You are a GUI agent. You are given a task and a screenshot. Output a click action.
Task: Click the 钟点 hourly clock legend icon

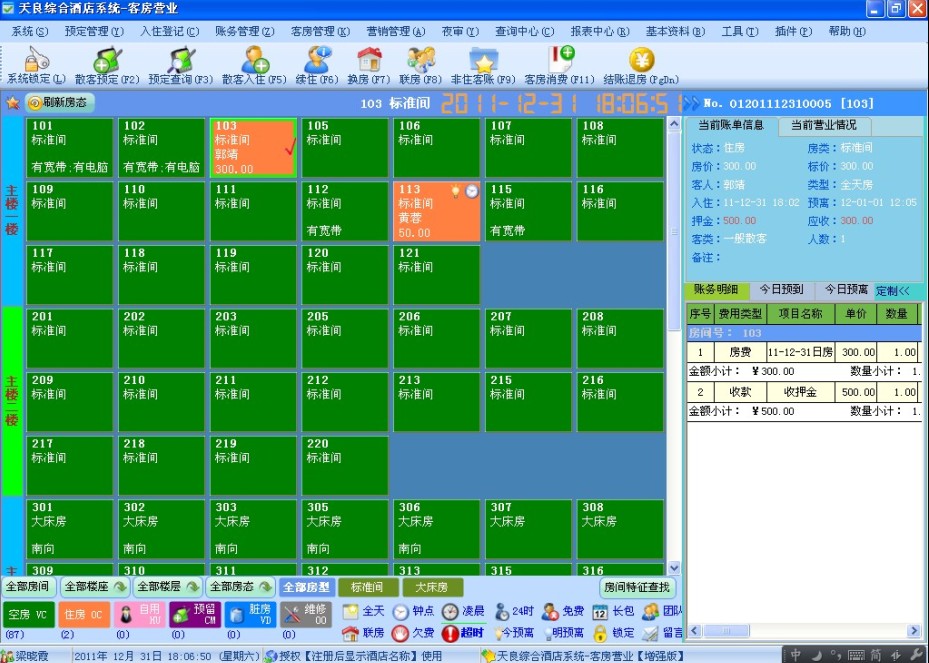[x=401, y=611]
